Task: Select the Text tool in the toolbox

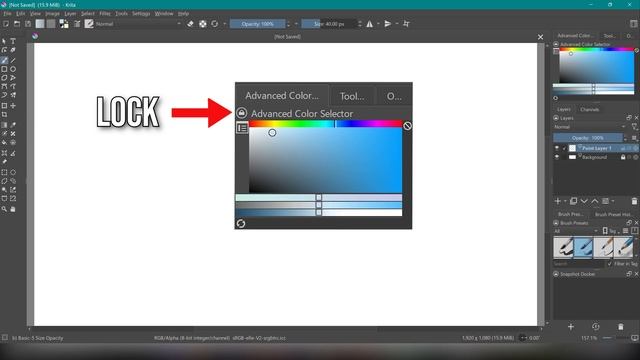Action: tap(13, 41)
